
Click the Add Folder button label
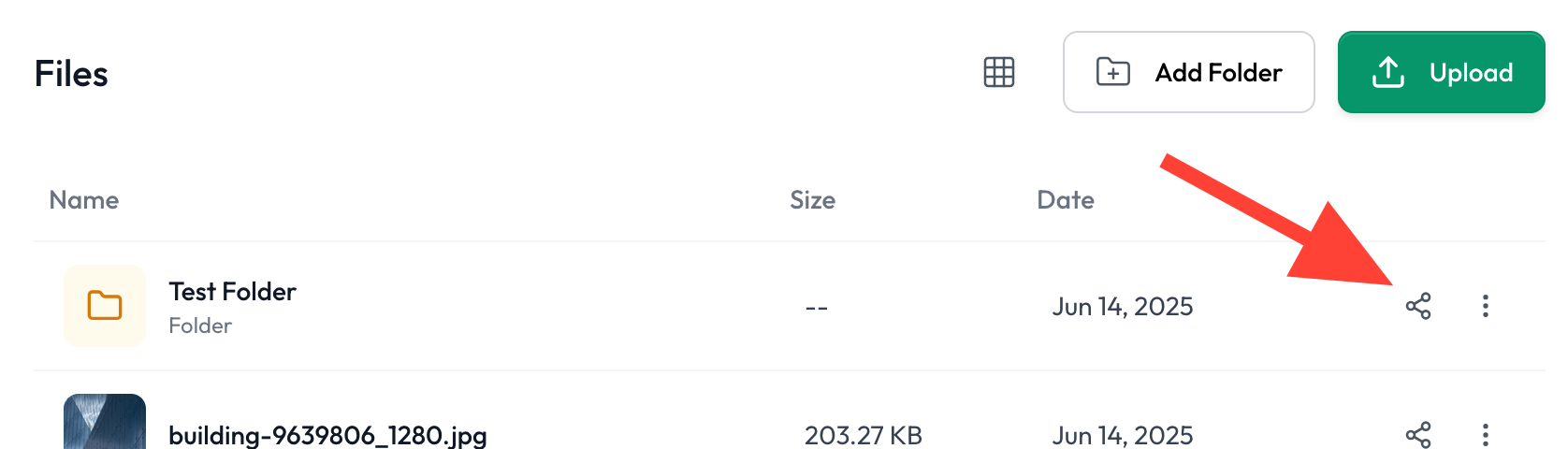(x=1218, y=73)
